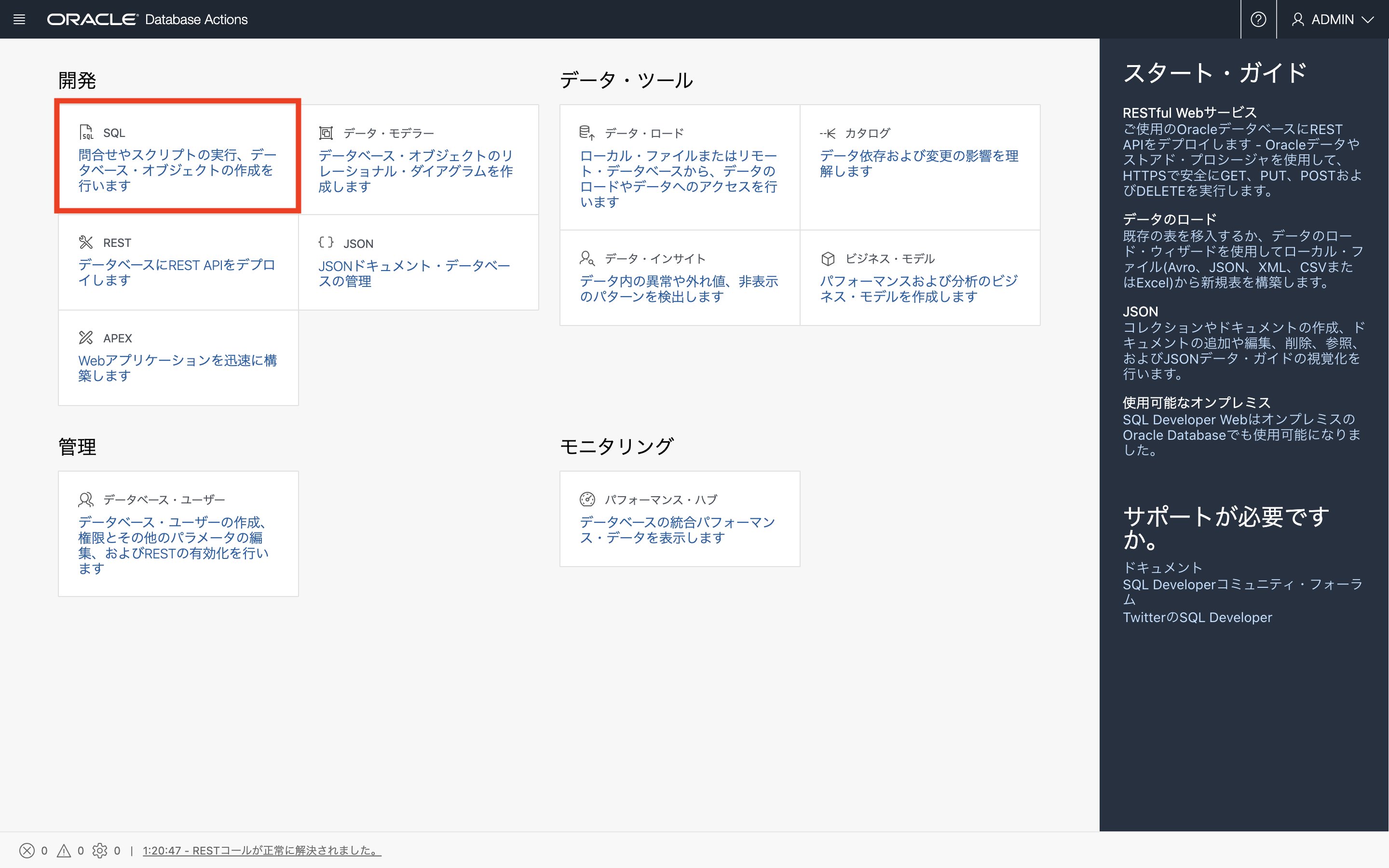The width and height of the screenshot is (1389, 868).
Task: View the error count indicator in status bar
Action: 27,850
